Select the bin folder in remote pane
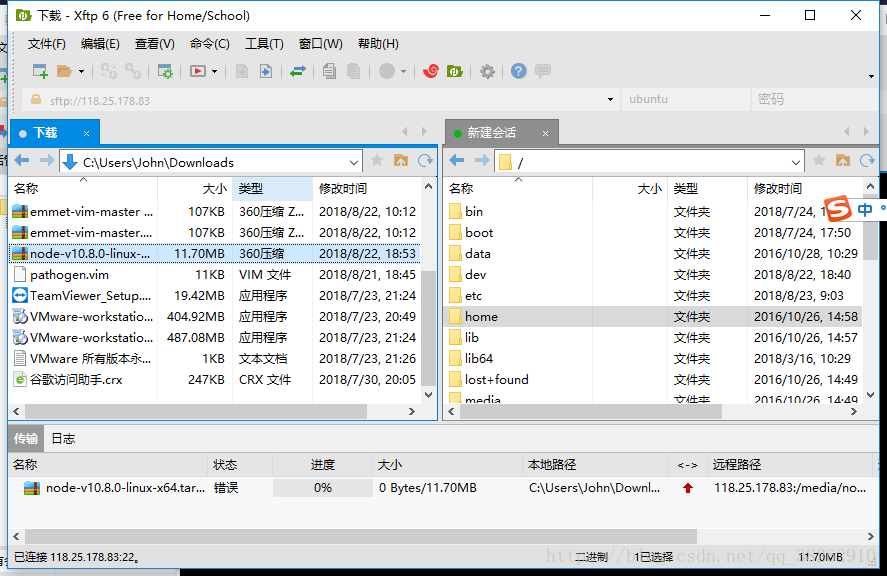The width and height of the screenshot is (887, 576). (x=653, y=212)
